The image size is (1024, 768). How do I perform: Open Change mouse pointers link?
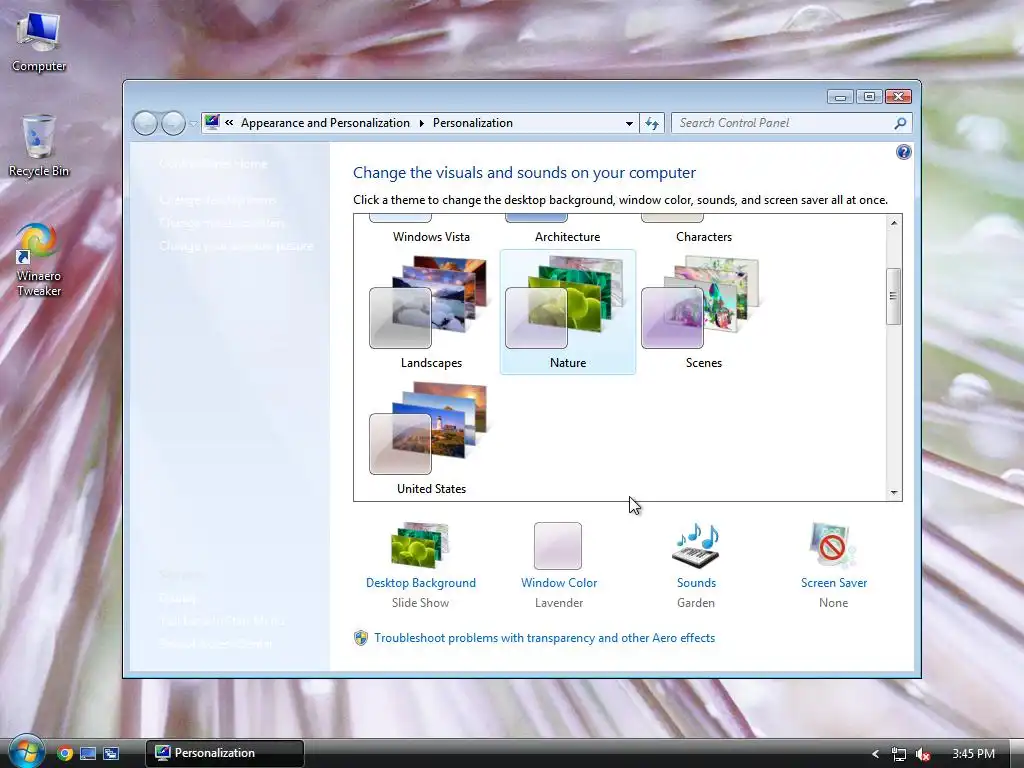click(221, 223)
